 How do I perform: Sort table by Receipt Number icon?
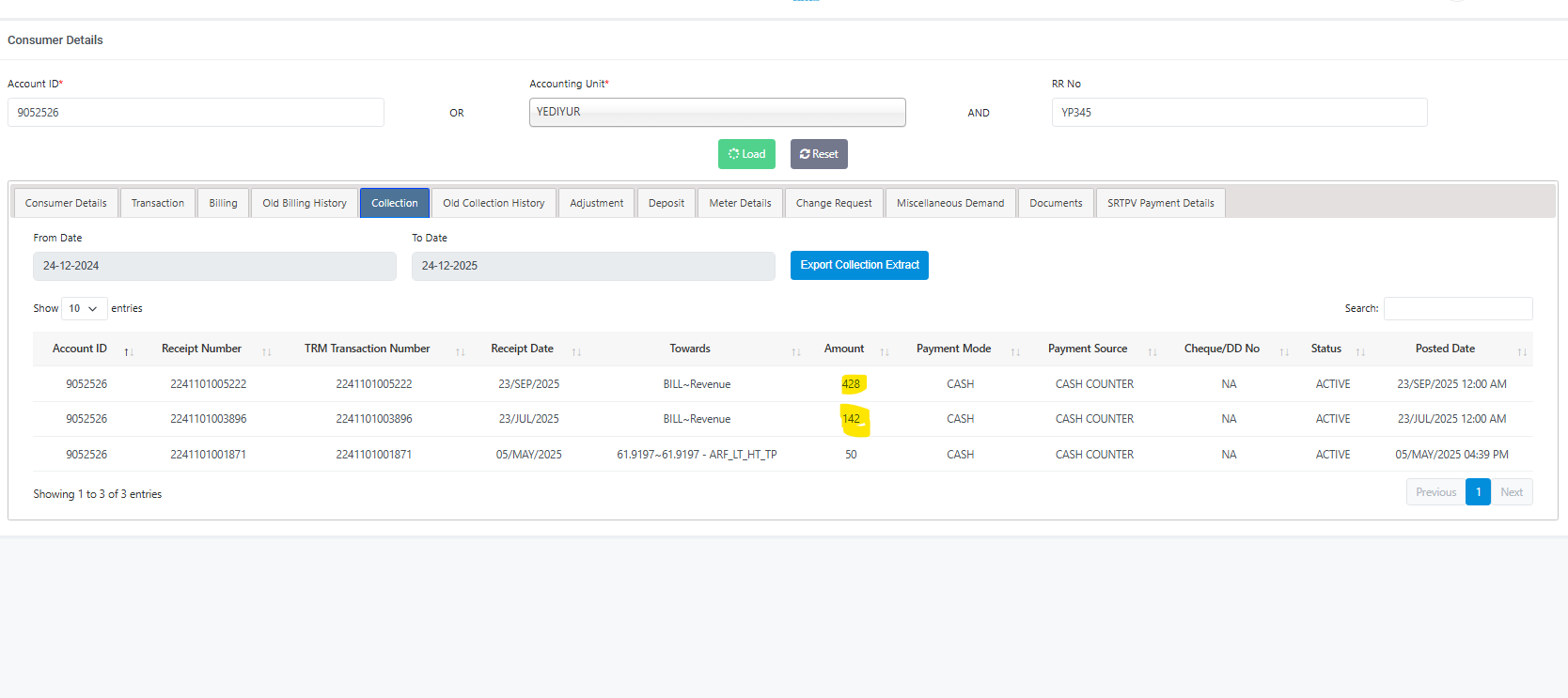tap(266, 351)
